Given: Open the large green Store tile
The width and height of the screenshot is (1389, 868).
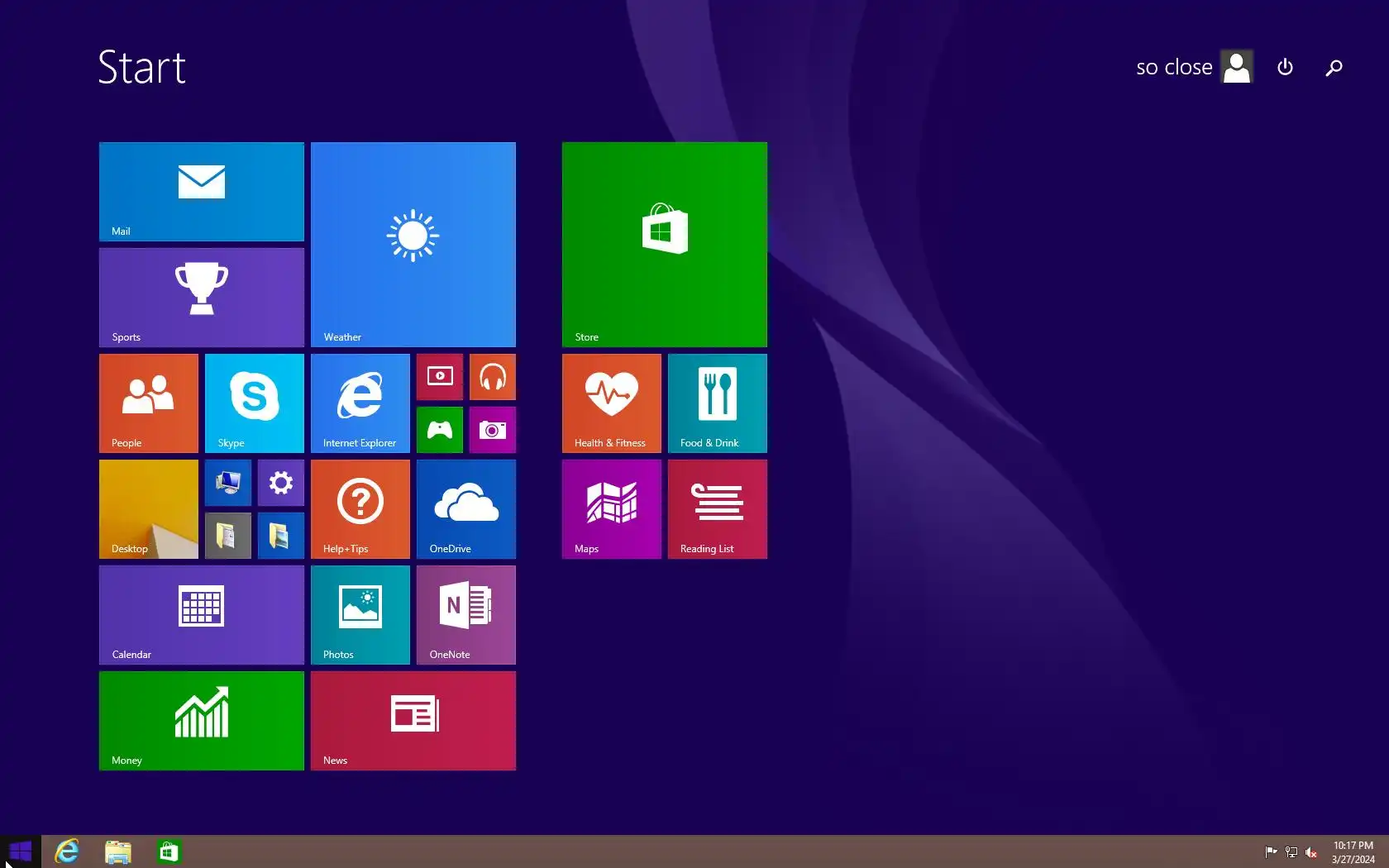Looking at the screenshot, I should [x=665, y=245].
